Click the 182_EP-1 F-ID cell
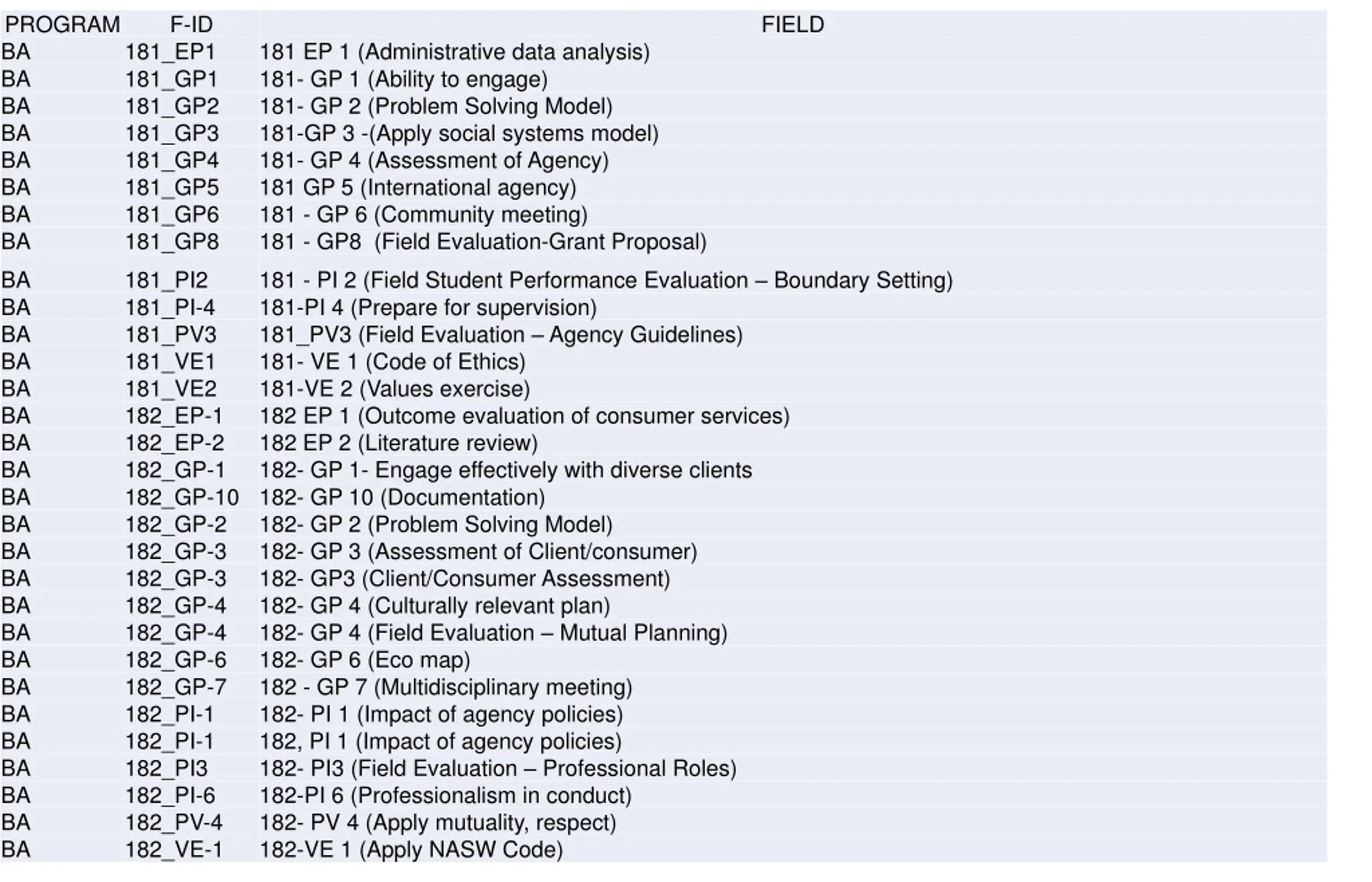The height and width of the screenshot is (882, 1372). pos(174,416)
